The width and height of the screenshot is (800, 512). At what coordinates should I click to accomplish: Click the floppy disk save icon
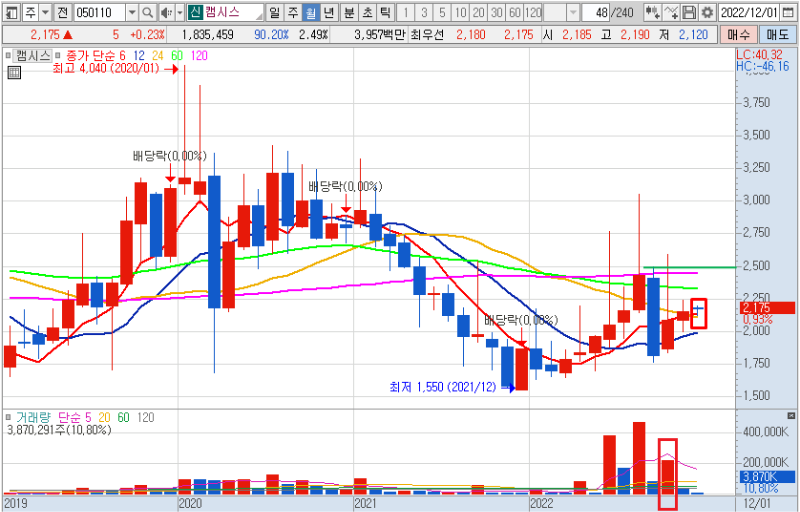[x=689, y=12]
